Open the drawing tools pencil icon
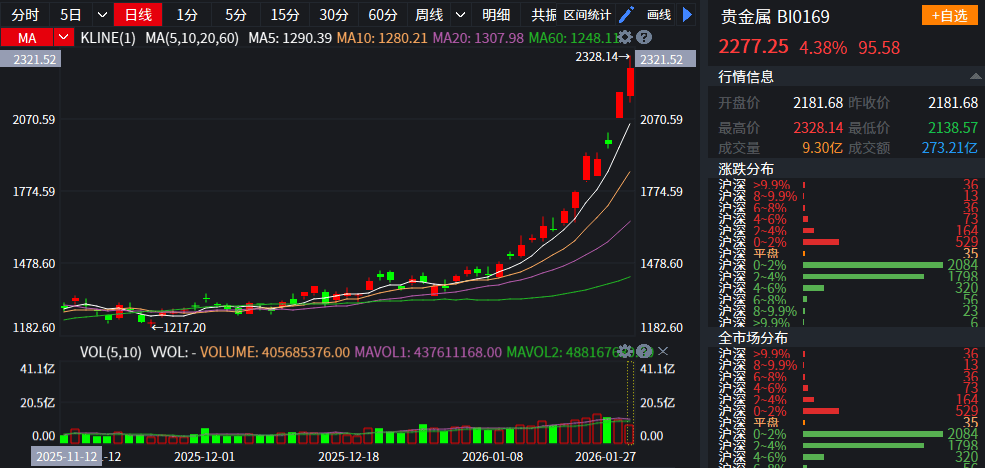 point(627,15)
